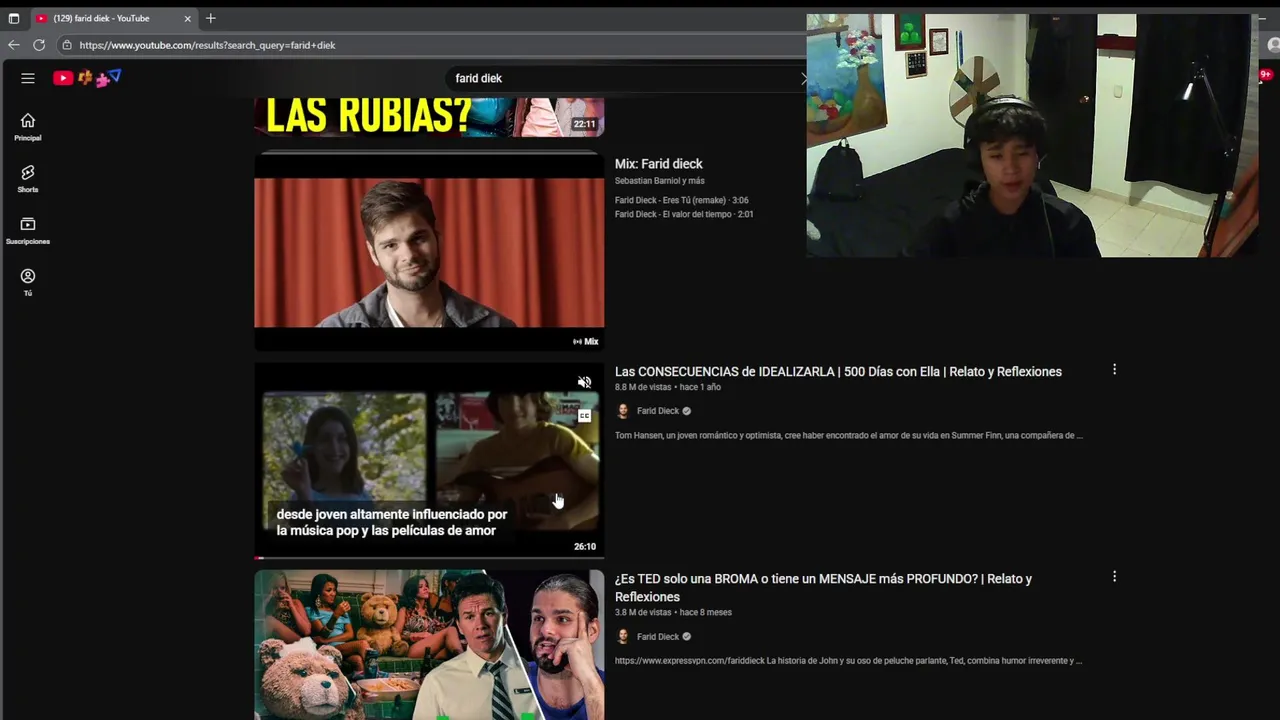Open the YouTube hamburger guide menu
This screenshot has height=720, width=1280.
tap(28, 78)
